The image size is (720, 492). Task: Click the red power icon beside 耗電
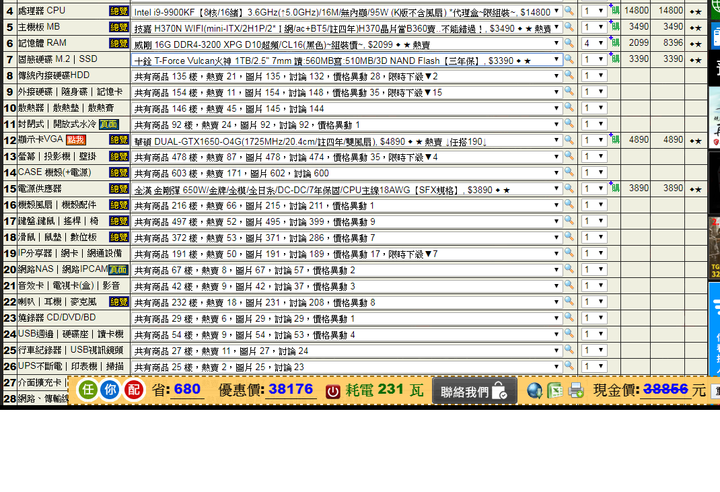point(333,391)
